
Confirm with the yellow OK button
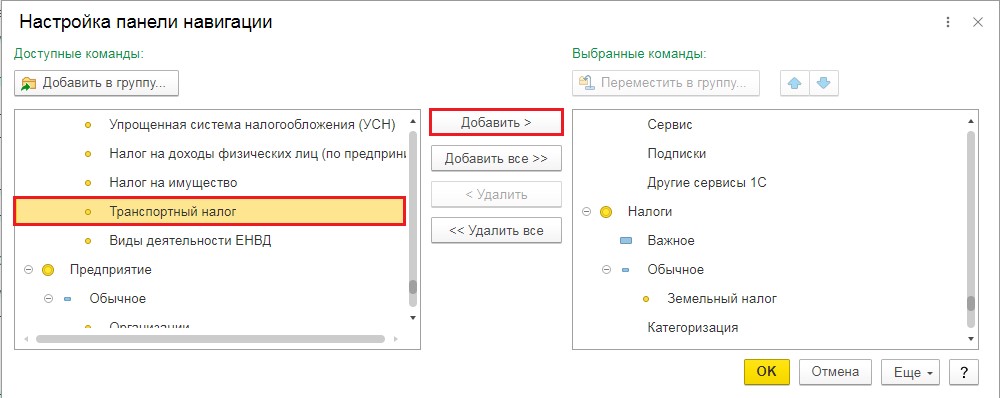[x=767, y=372]
